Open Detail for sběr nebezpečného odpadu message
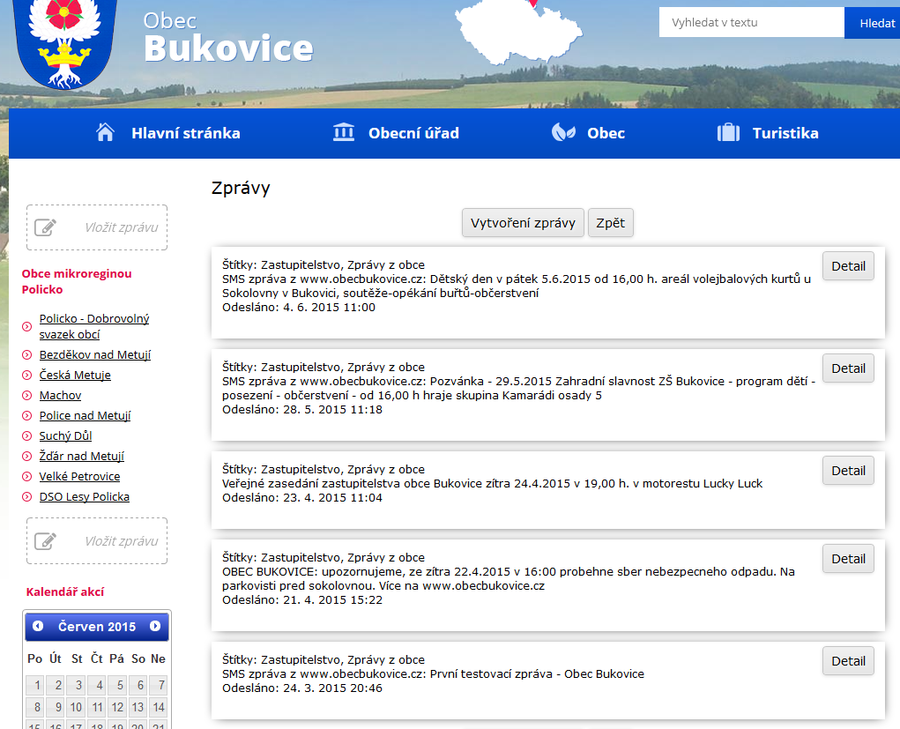Screen dimensions: 900x729 (x=848, y=559)
